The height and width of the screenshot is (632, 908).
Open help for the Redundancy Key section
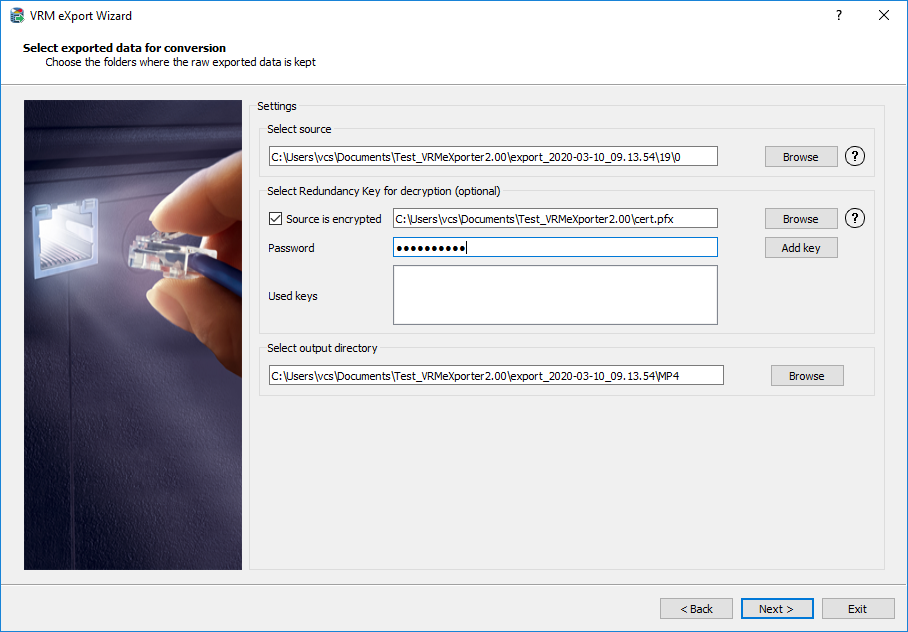[x=855, y=218]
